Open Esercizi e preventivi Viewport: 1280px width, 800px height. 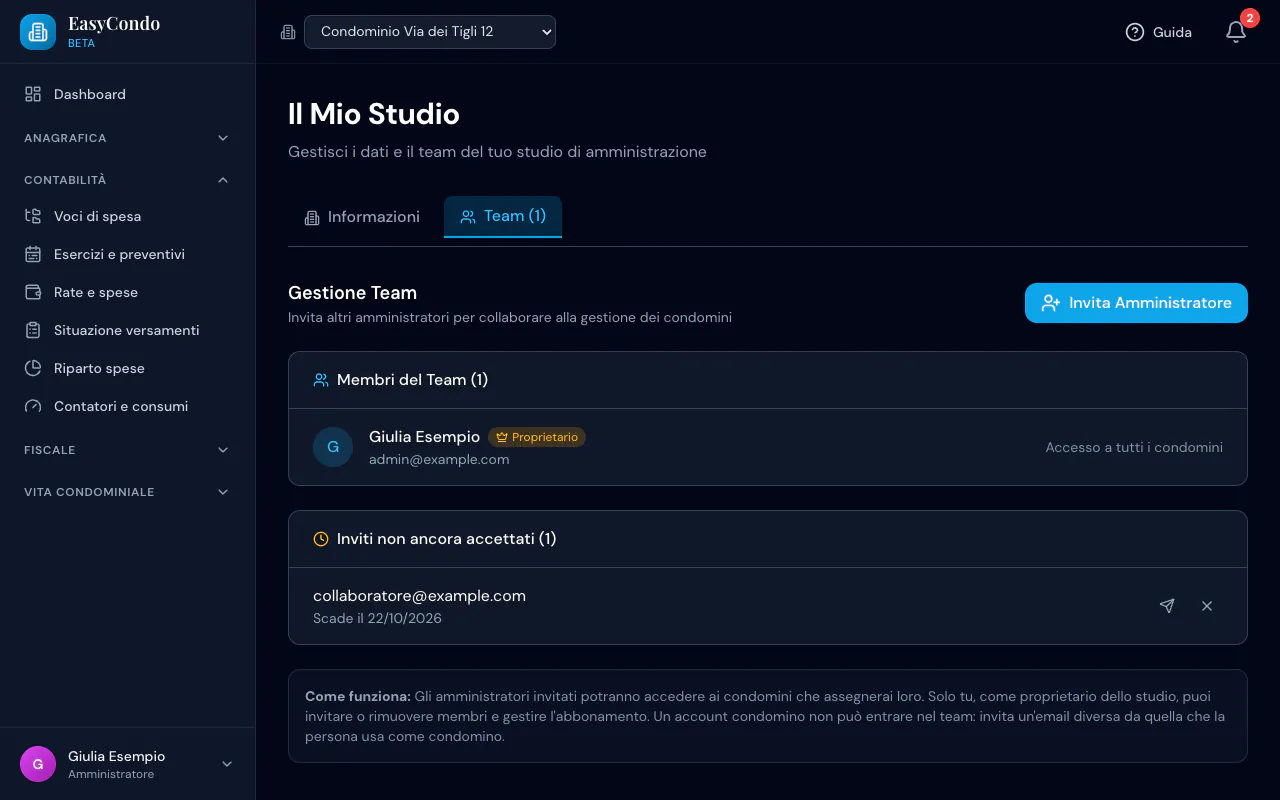128,254
